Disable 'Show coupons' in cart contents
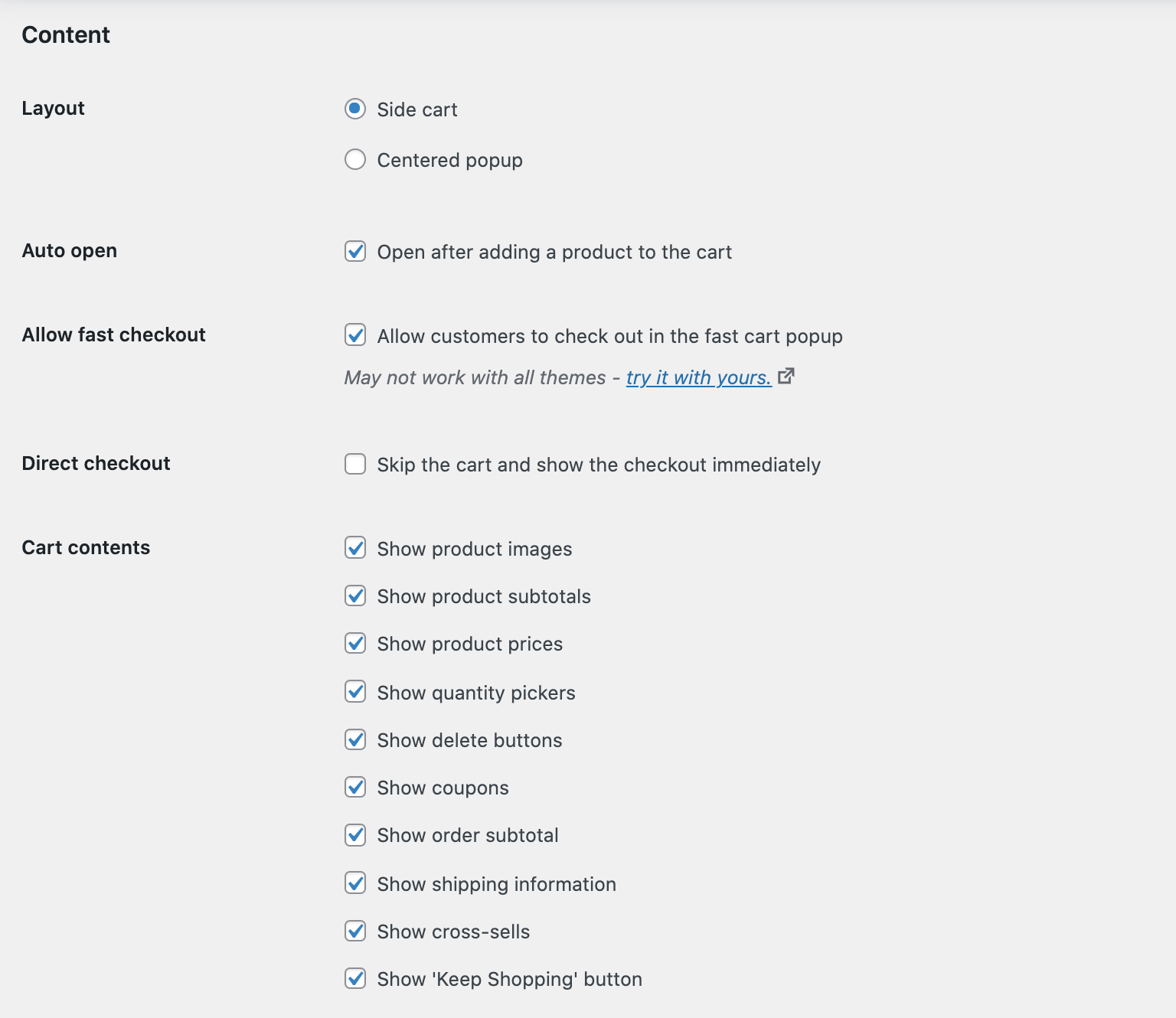 (x=354, y=787)
